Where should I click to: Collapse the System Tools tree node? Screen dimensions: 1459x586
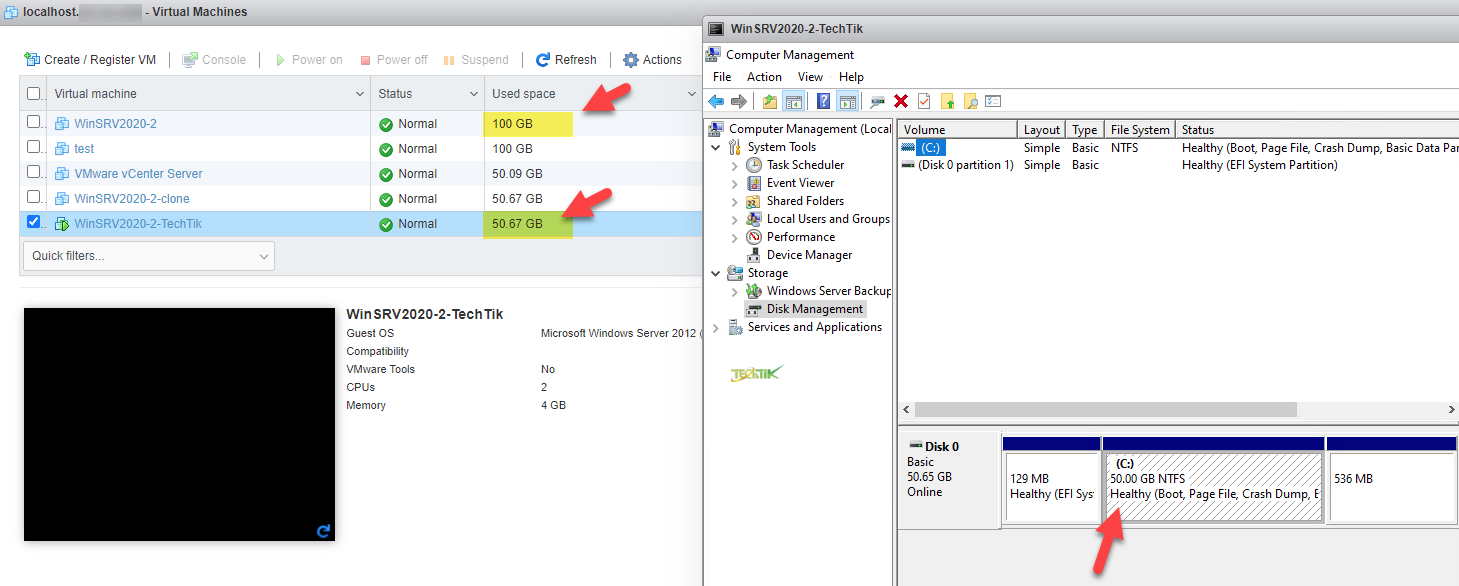pyautogui.click(x=716, y=147)
